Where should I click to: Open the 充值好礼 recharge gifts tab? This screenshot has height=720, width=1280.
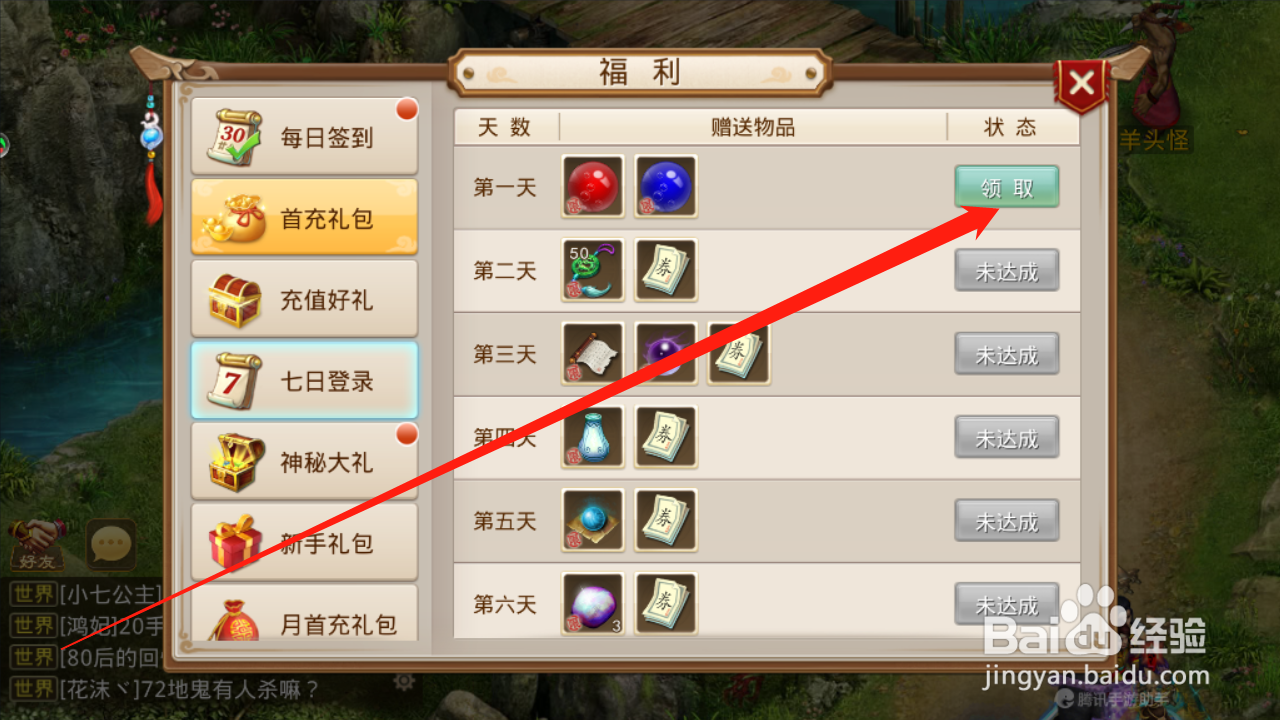click(x=304, y=299)
